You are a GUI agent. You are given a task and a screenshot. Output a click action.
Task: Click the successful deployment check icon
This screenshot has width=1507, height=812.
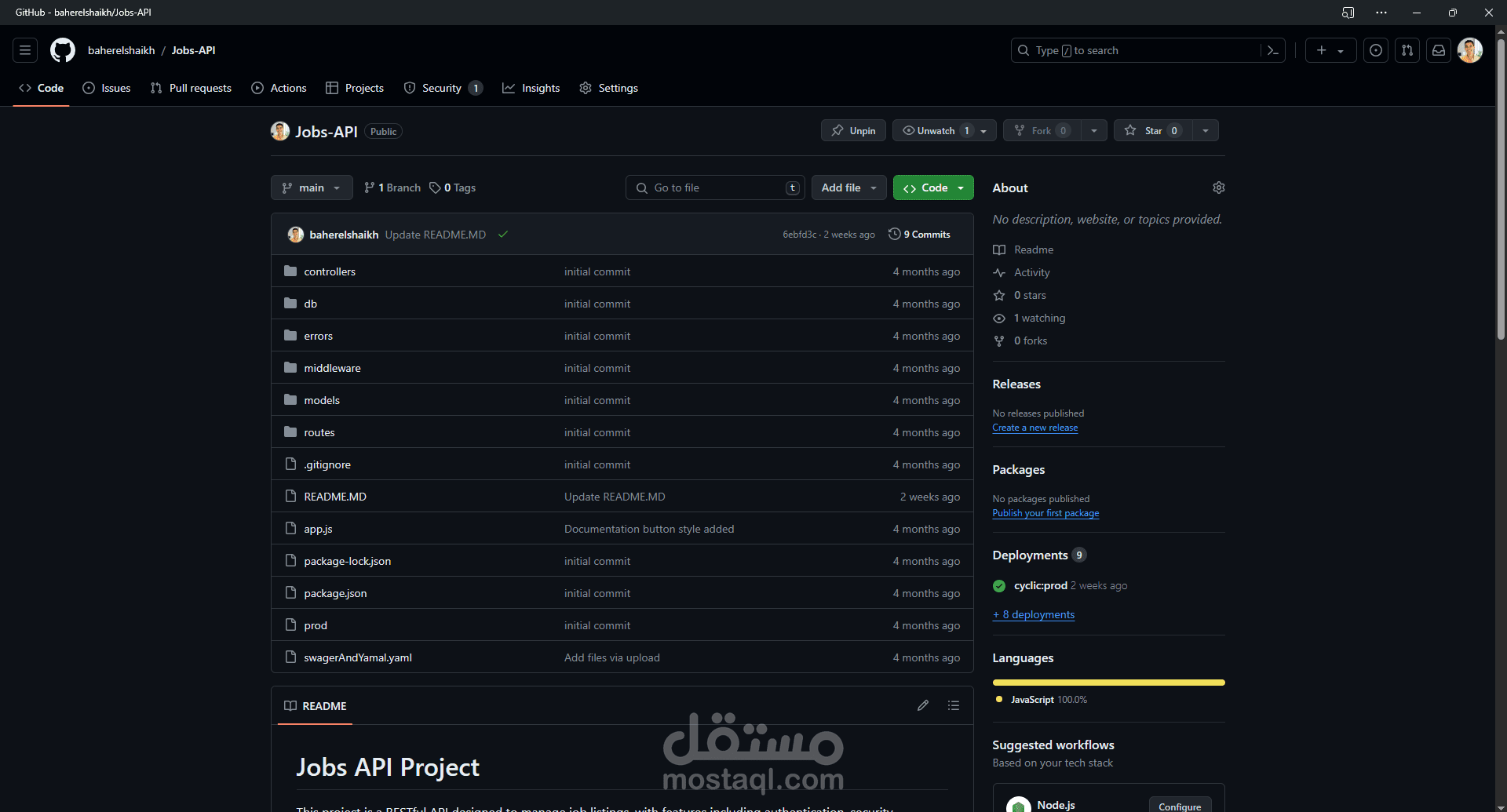point(999,586)
